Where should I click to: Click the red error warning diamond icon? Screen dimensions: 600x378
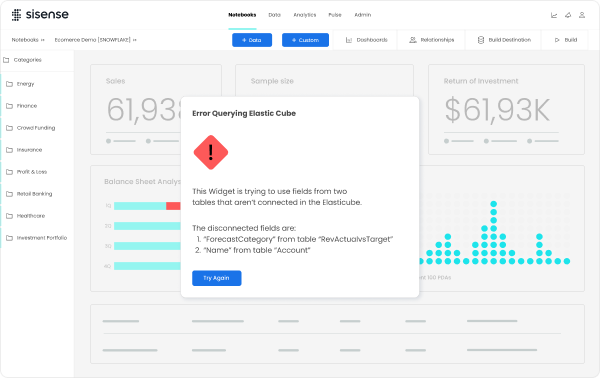(211, 152)
